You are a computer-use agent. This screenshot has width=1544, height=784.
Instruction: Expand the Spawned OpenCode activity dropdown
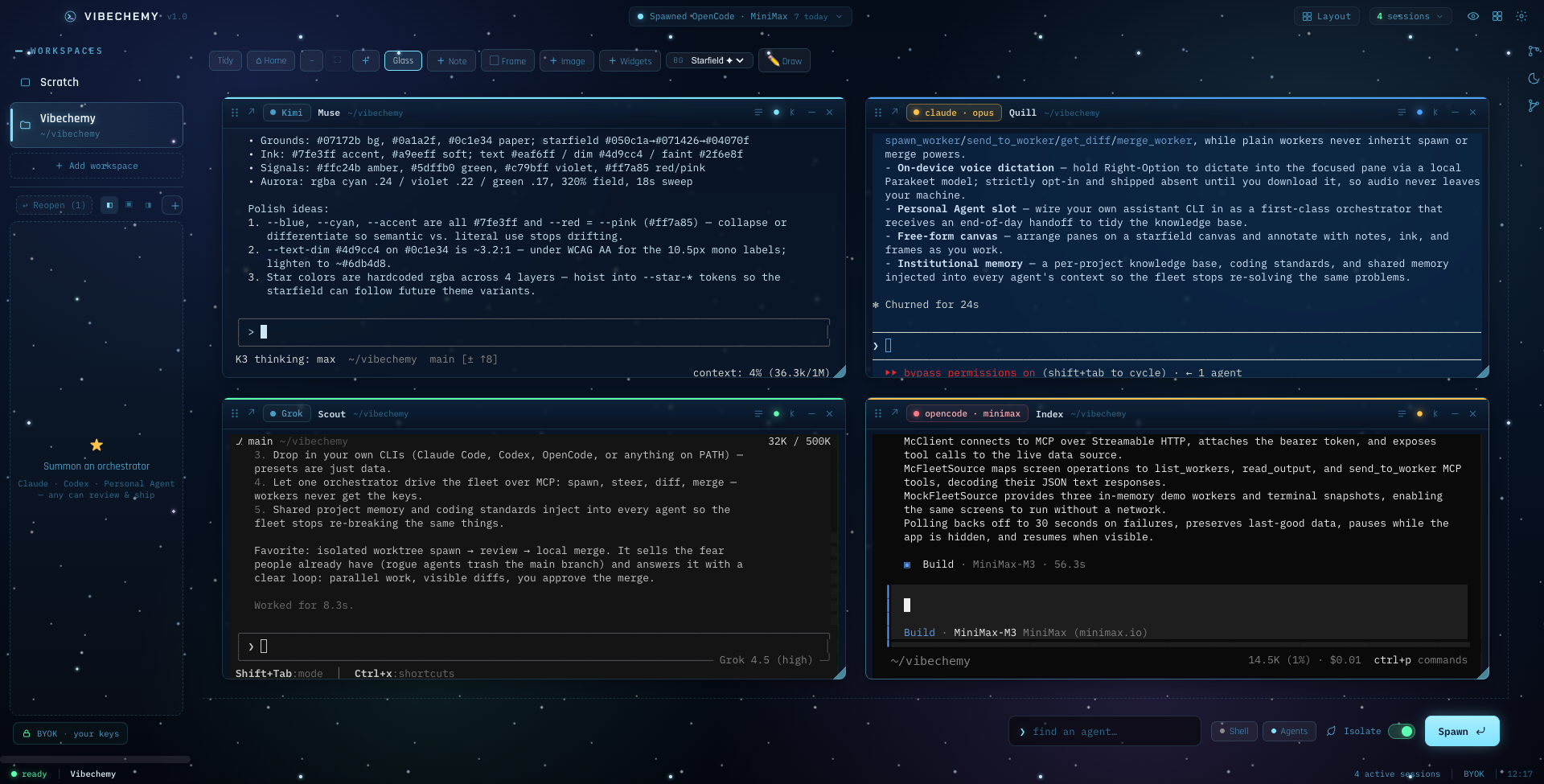pyautogui.click(x=740, y=16)
